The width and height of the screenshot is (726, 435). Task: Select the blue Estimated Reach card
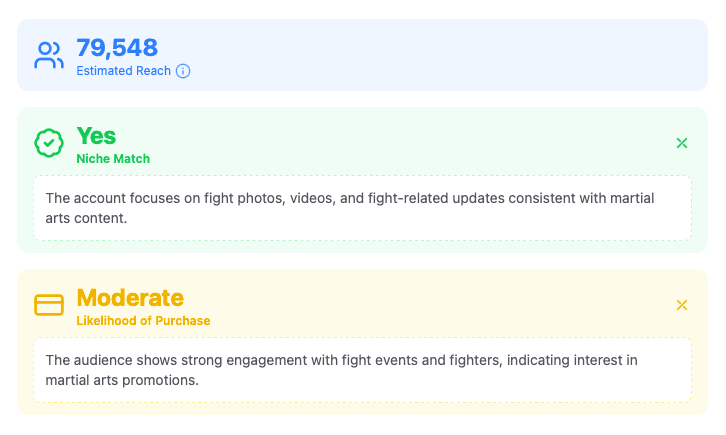pyautogui.click(x=363, y=55)
